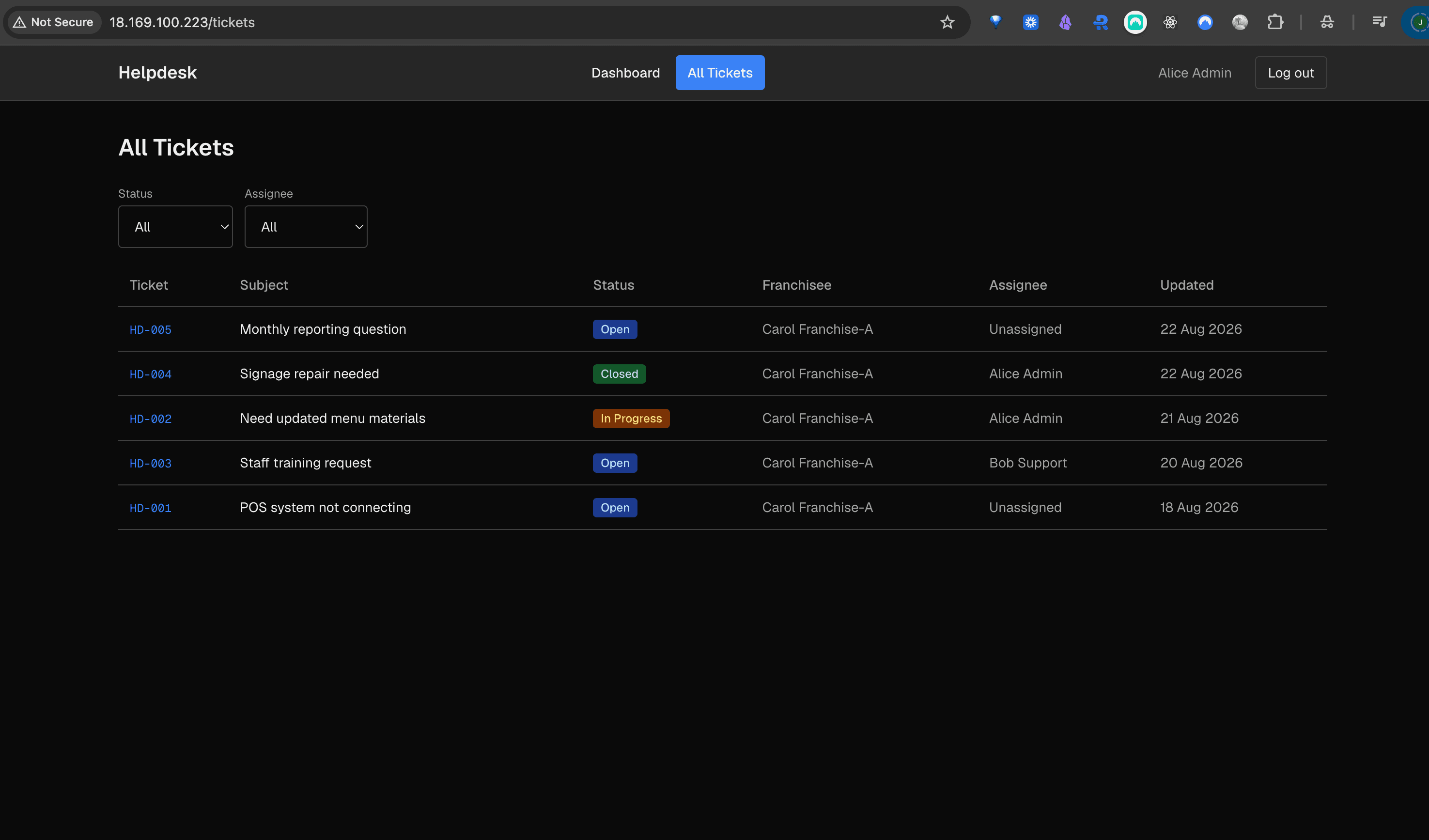Click Unassigned in the HD-005 row
Screen dimensions: 1429x840
tap(1025, 329)
